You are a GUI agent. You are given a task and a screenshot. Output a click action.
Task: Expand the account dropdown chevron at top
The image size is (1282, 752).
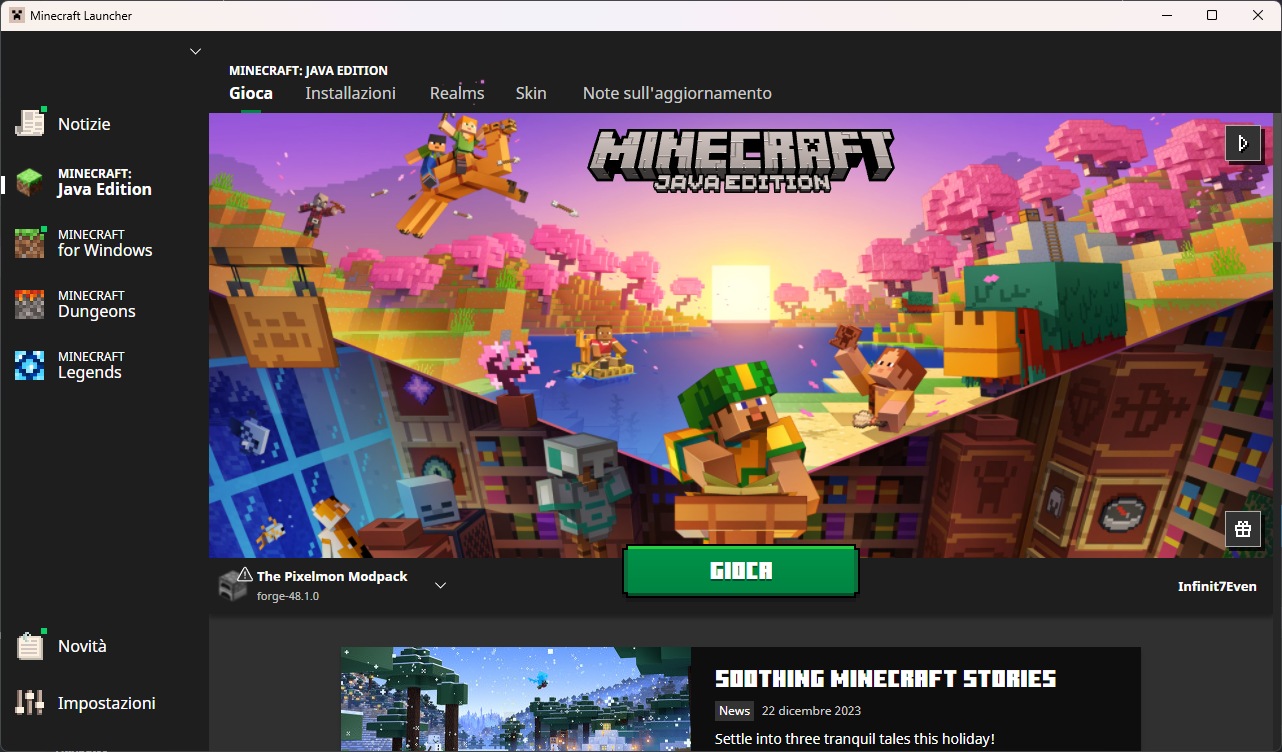[195, 51]
